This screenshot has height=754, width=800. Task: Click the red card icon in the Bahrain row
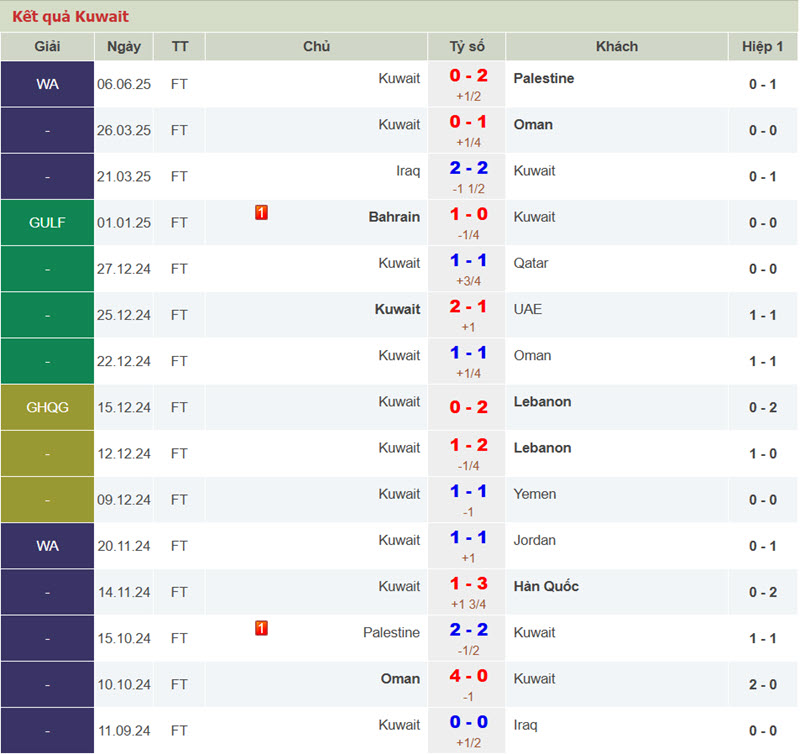pyautogui.click(x=261, y=212)
